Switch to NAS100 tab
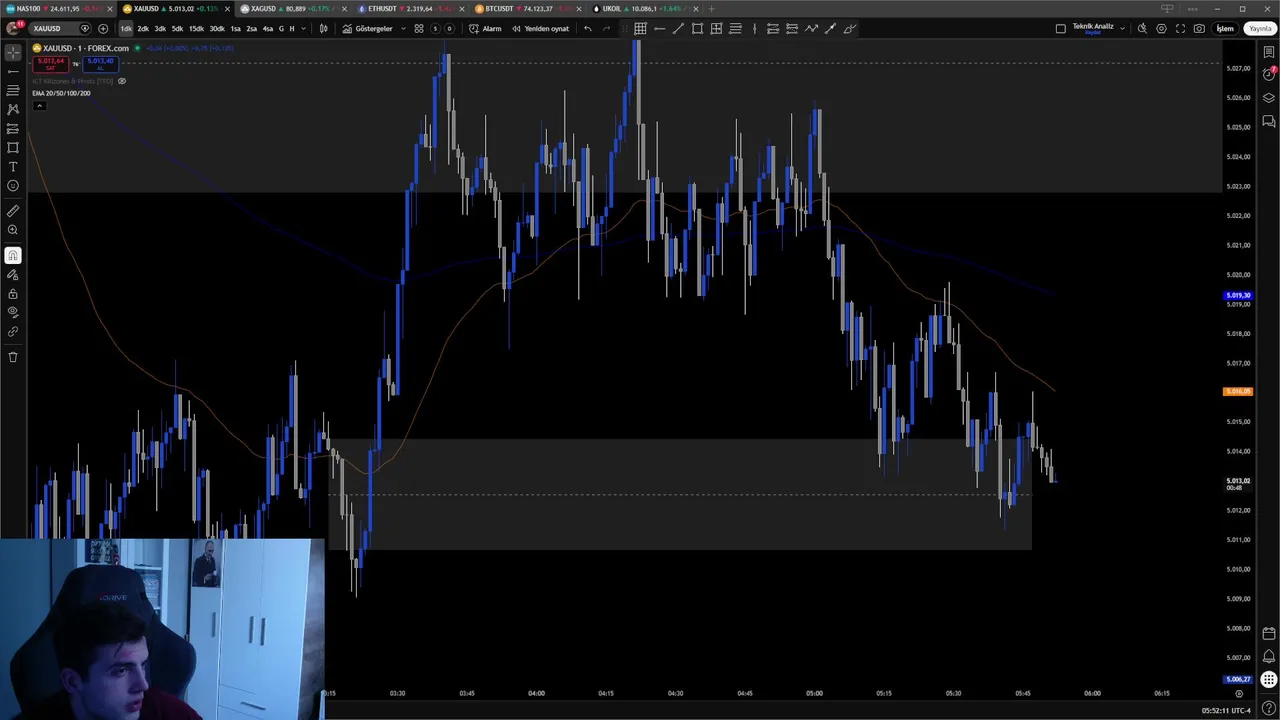The height and width of the screenshot is (720, 1280). click(58, 9)
